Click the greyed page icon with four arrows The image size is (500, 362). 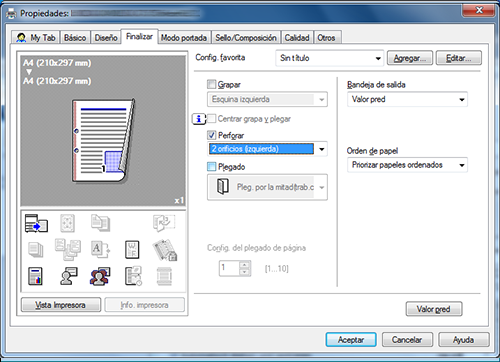tap(67, 223)
